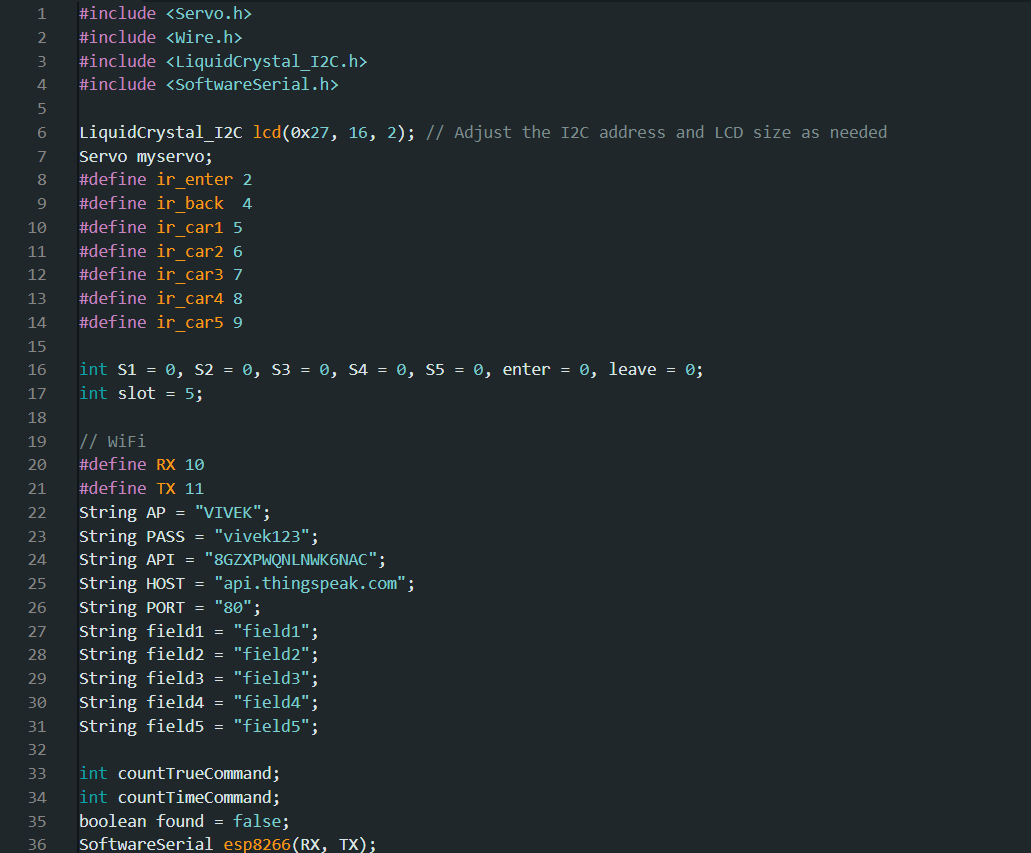1031x853 pixels.
Task: Click the countTimeCommand variable
Action: click(195, 797)
